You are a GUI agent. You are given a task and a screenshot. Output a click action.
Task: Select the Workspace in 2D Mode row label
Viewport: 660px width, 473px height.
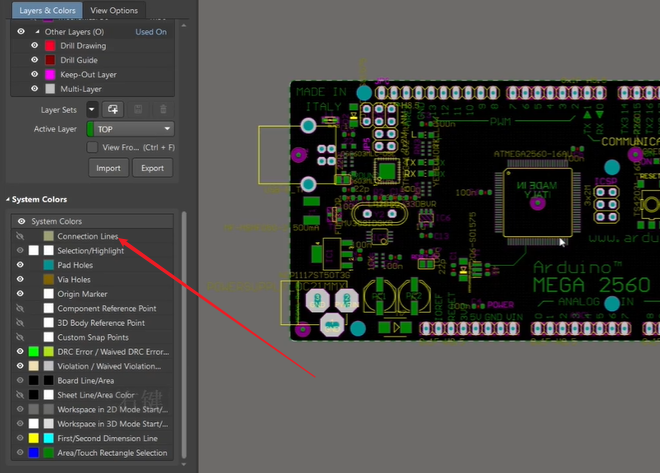(x=112, y=409)
